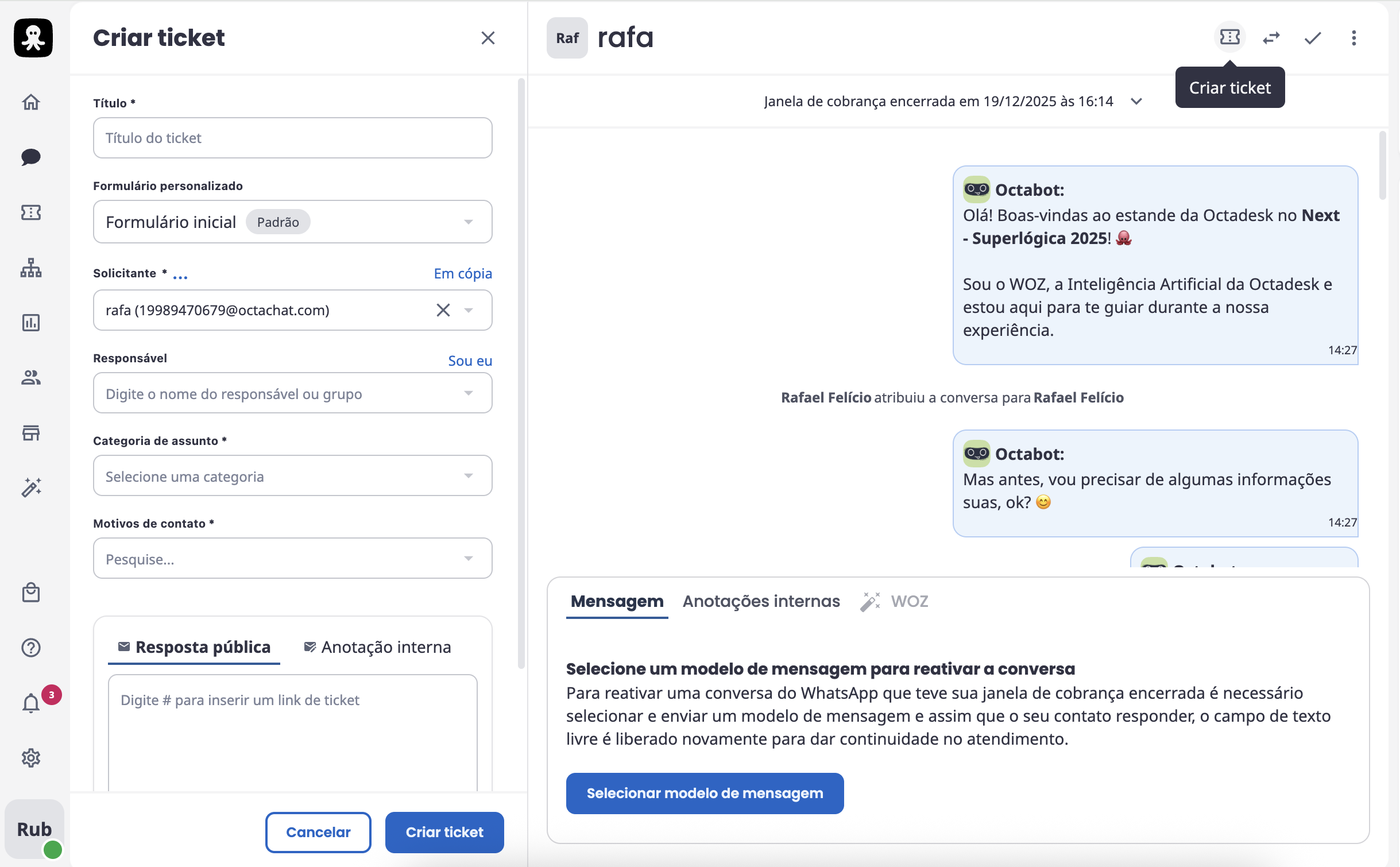The width and height of the screenshot is (1400, 867).
Task: Mark conversation resolved with checkmark icon
Action: (x=1313, y=38)
